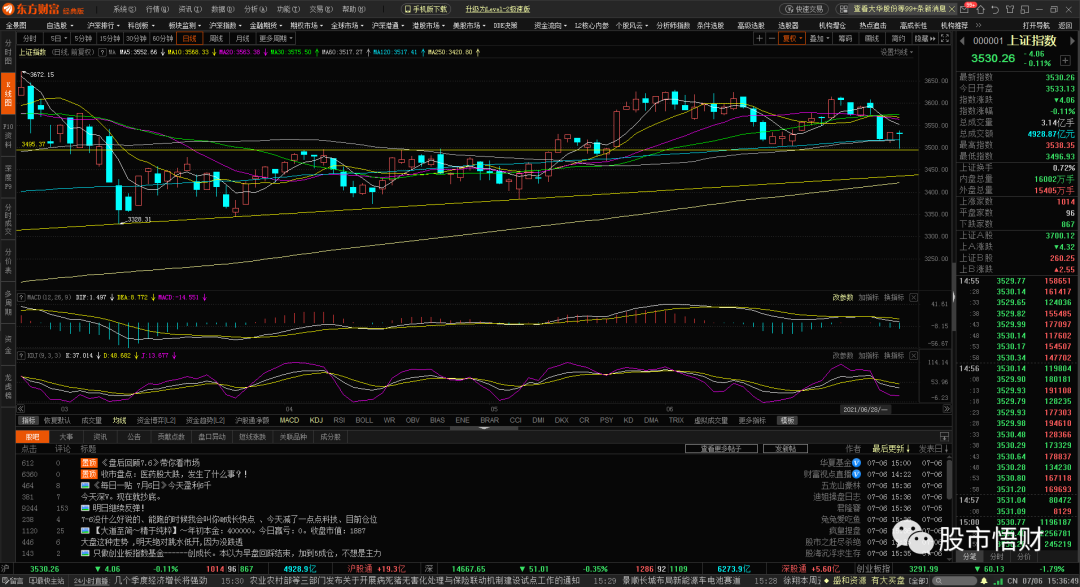Switch to the 盘口异动 tab
The width and height of the screenshot is (1080, 587).
coord(211,437)
